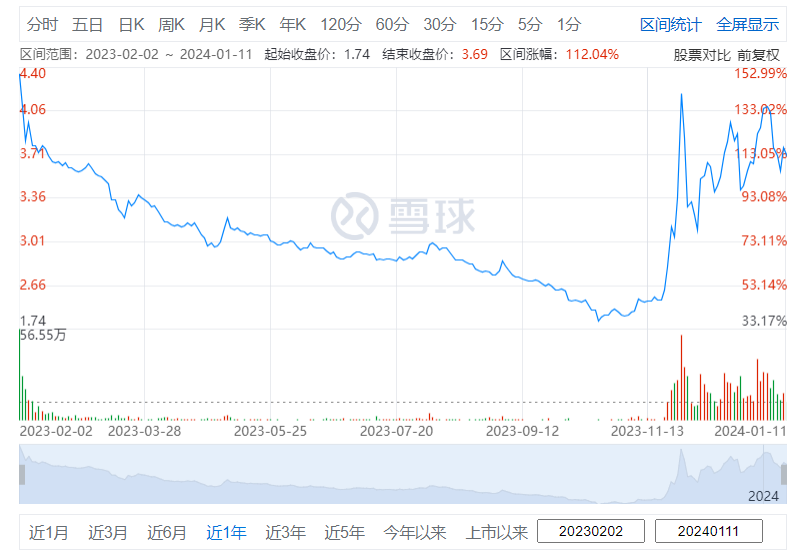
Task: Choose the 60分 interval
Action: [392, 24]
